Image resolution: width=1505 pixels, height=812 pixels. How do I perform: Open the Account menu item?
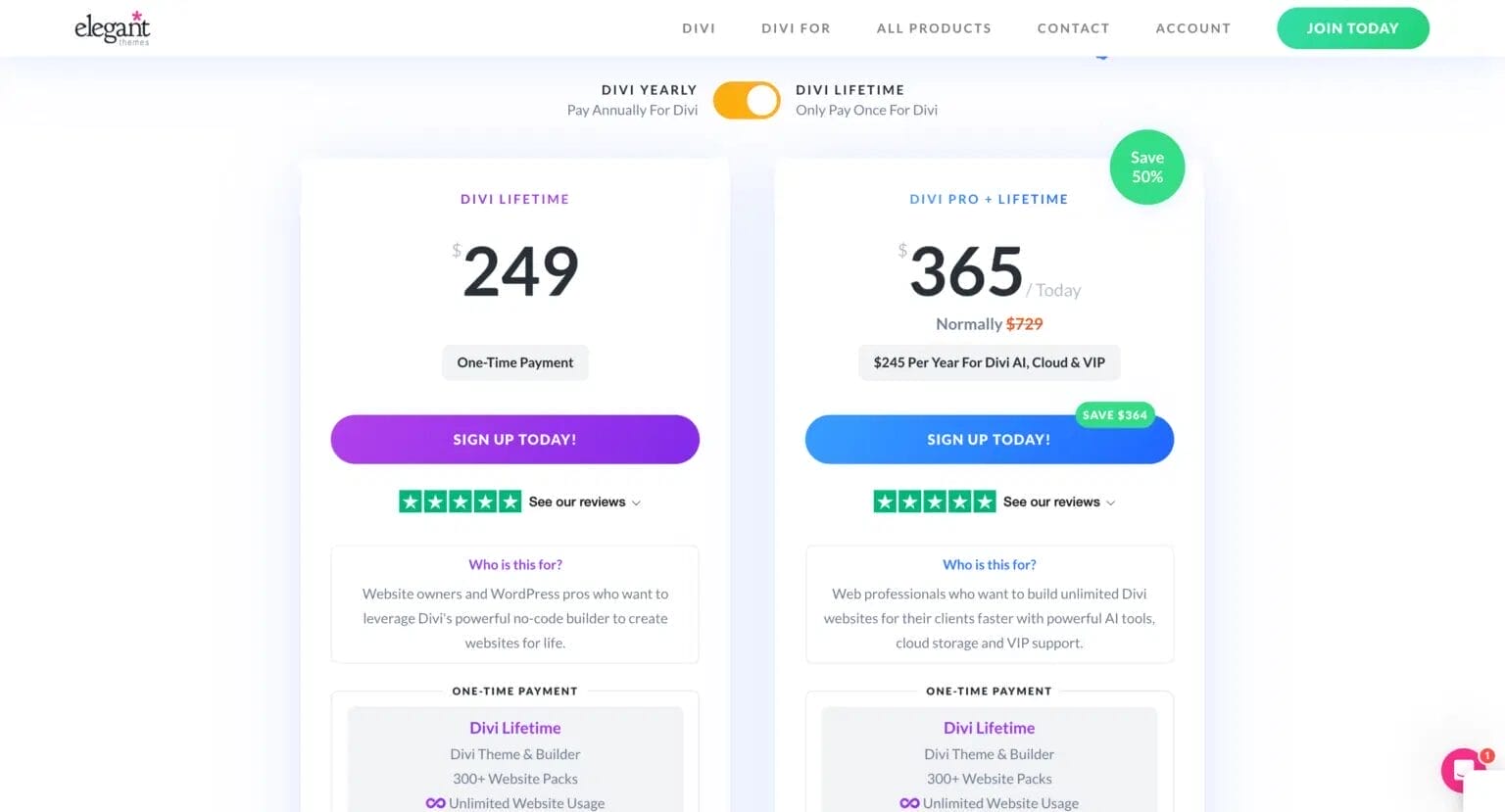point(1192,28)
